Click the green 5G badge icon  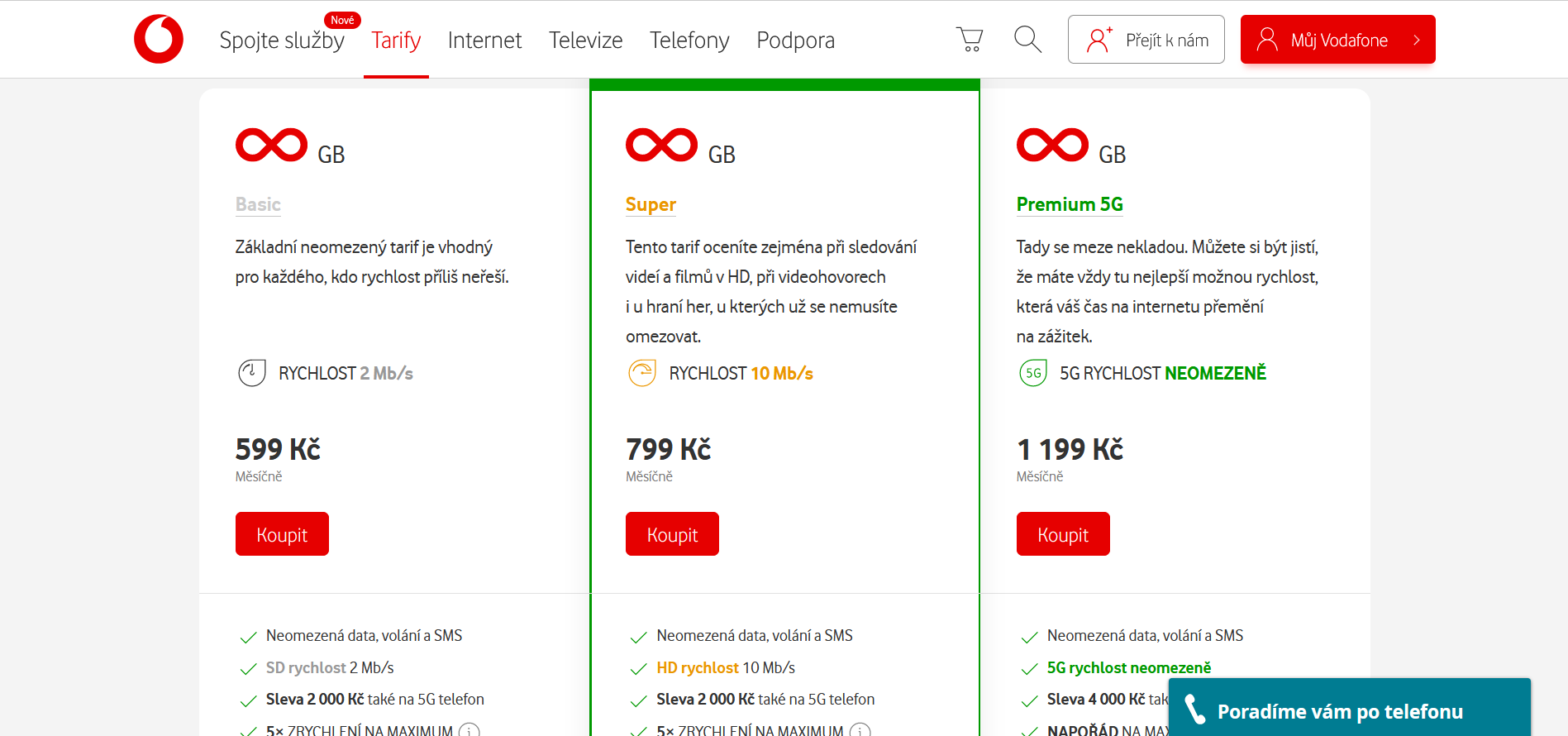(x=1033, y=373)
